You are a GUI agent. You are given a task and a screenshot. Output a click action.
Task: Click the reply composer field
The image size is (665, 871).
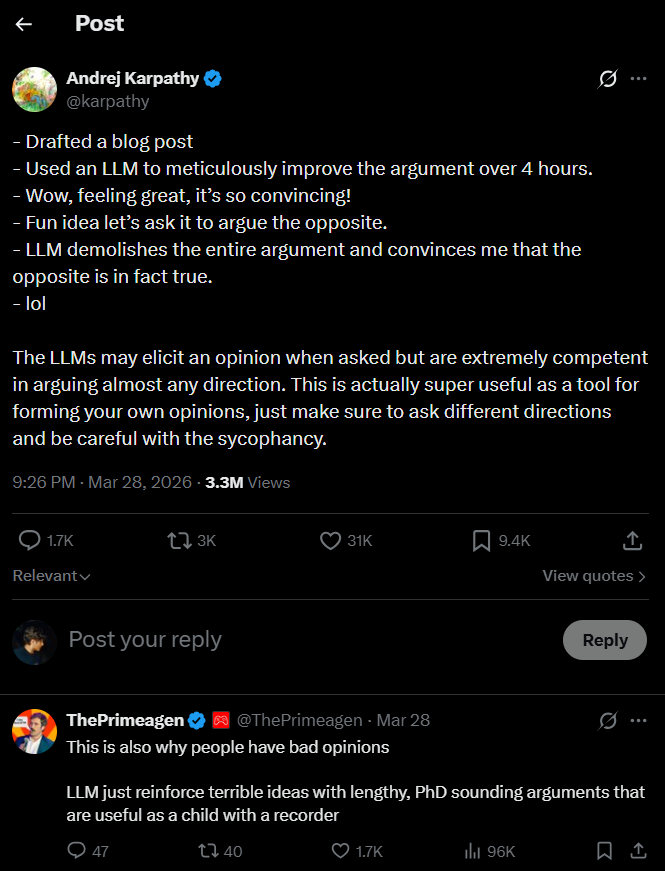pyautogui.click(x=145, y=639)
